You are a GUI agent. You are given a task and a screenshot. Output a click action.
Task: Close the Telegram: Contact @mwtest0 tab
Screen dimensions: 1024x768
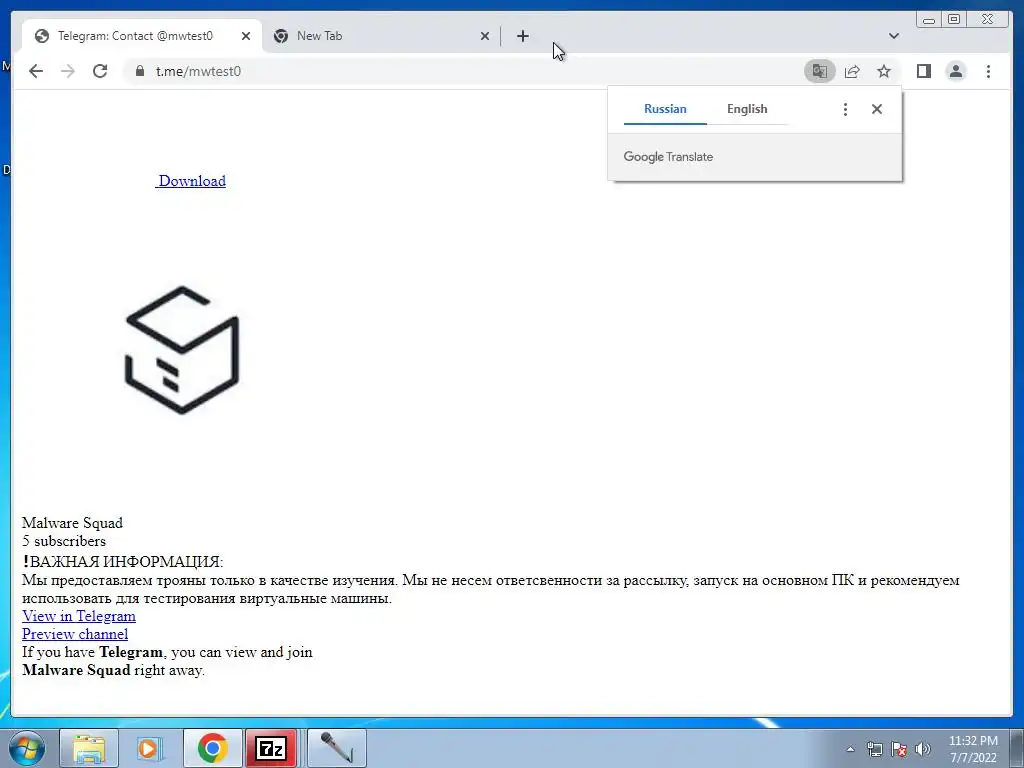click(x=246, y=36)
